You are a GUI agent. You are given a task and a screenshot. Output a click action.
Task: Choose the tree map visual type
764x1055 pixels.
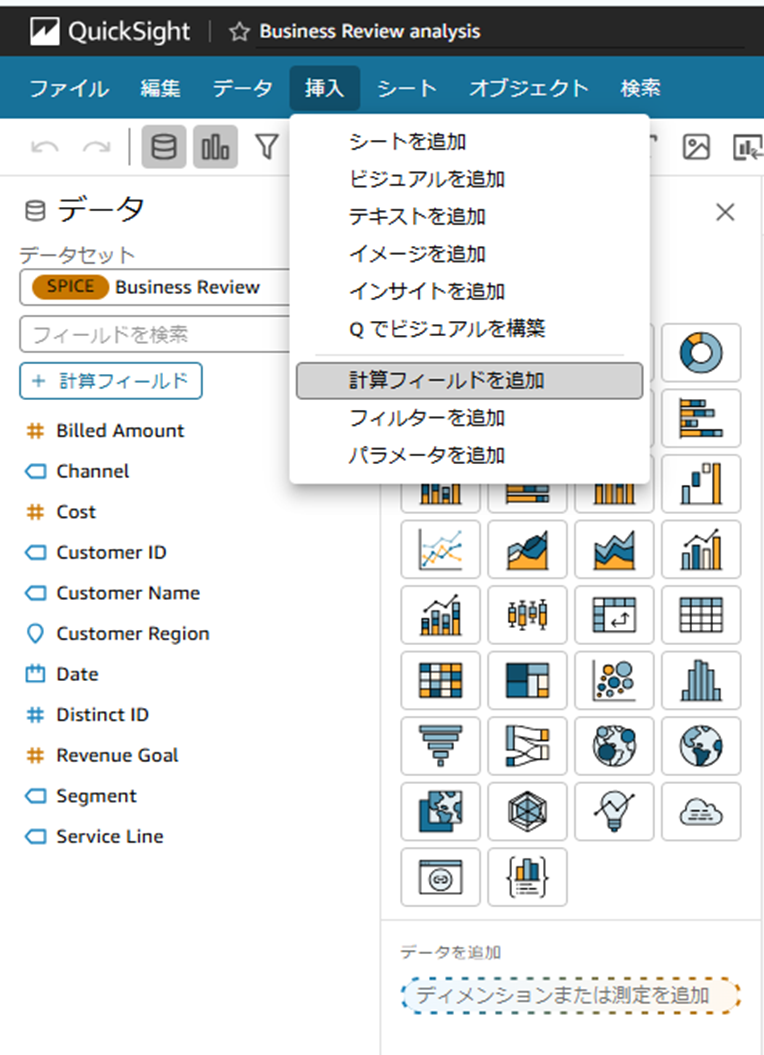527,680
